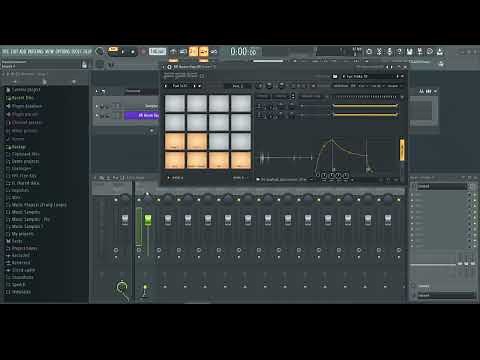Toggle the Insert 1 mute LED
480x360 pixels.
tap(139, 200)
